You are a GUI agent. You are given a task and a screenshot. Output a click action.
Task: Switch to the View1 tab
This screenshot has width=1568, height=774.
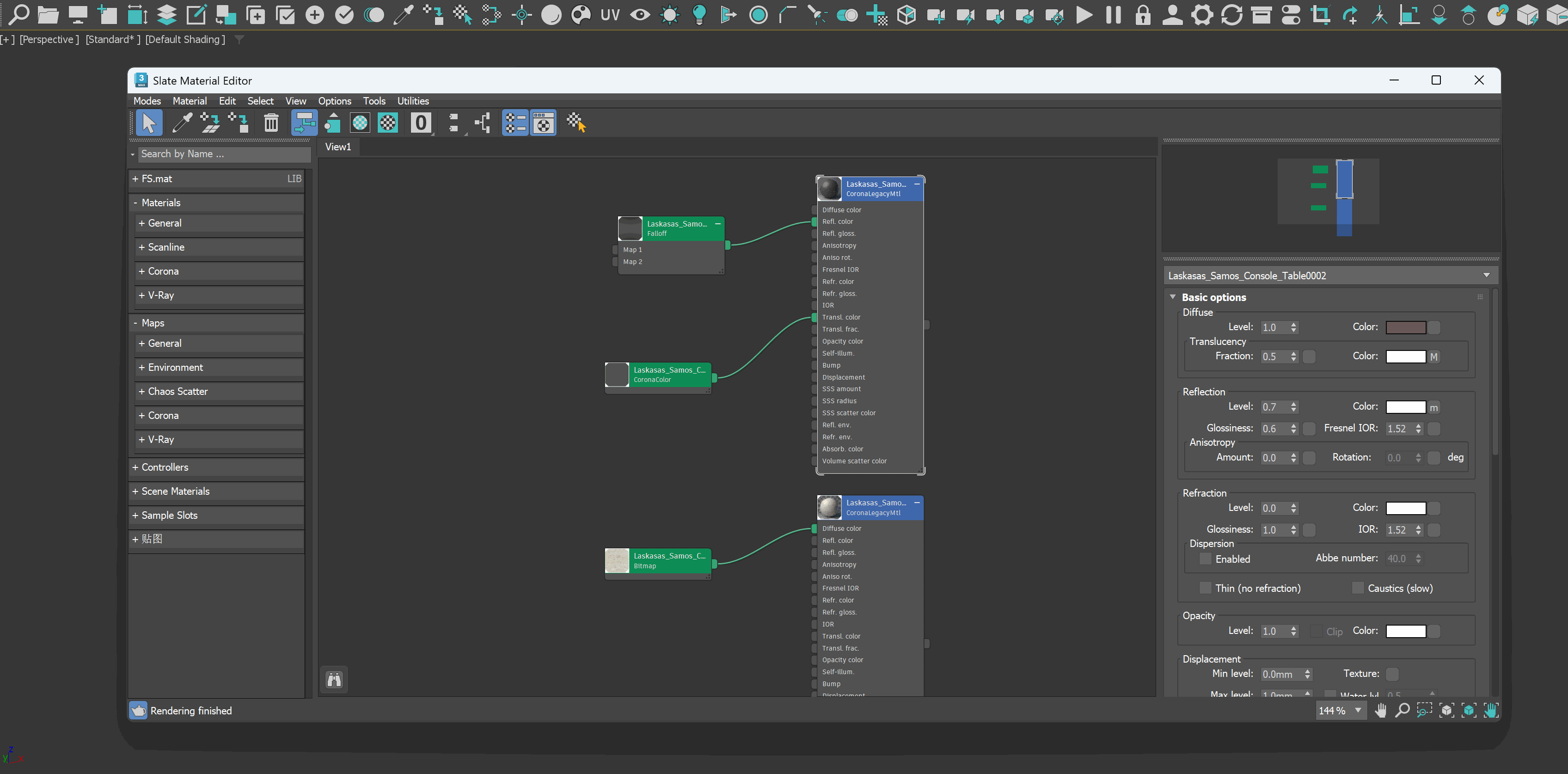(x=338, y=147)
